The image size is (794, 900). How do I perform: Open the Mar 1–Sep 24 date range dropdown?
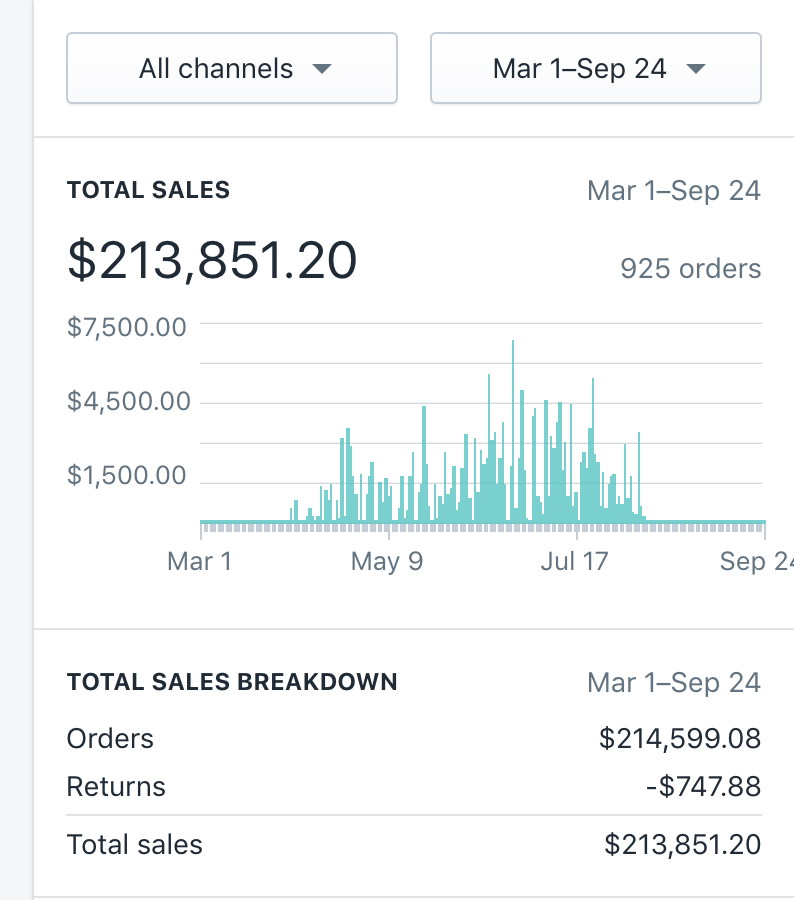[595, 69]
